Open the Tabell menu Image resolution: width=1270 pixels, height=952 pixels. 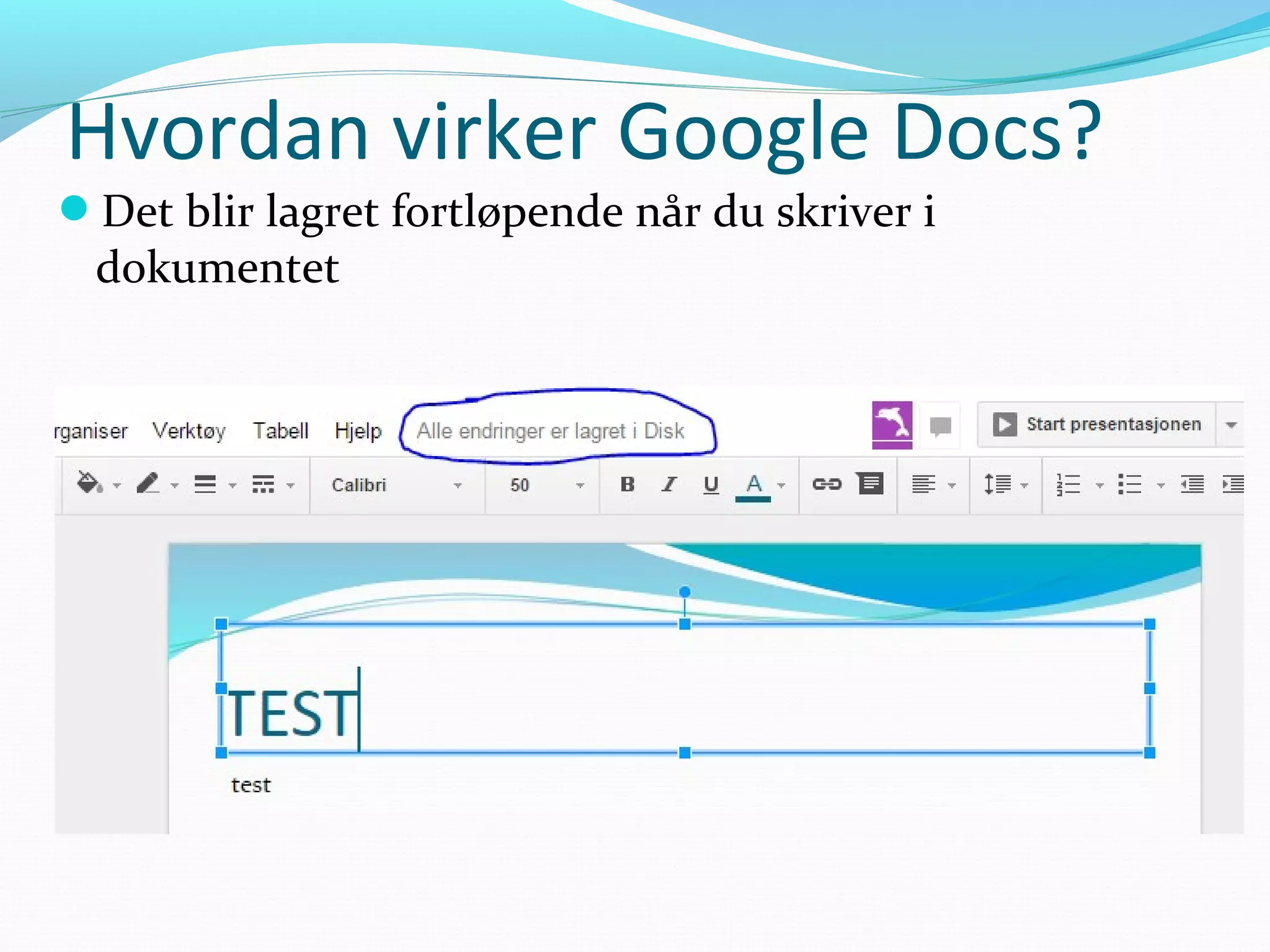(x=280, y=431)
